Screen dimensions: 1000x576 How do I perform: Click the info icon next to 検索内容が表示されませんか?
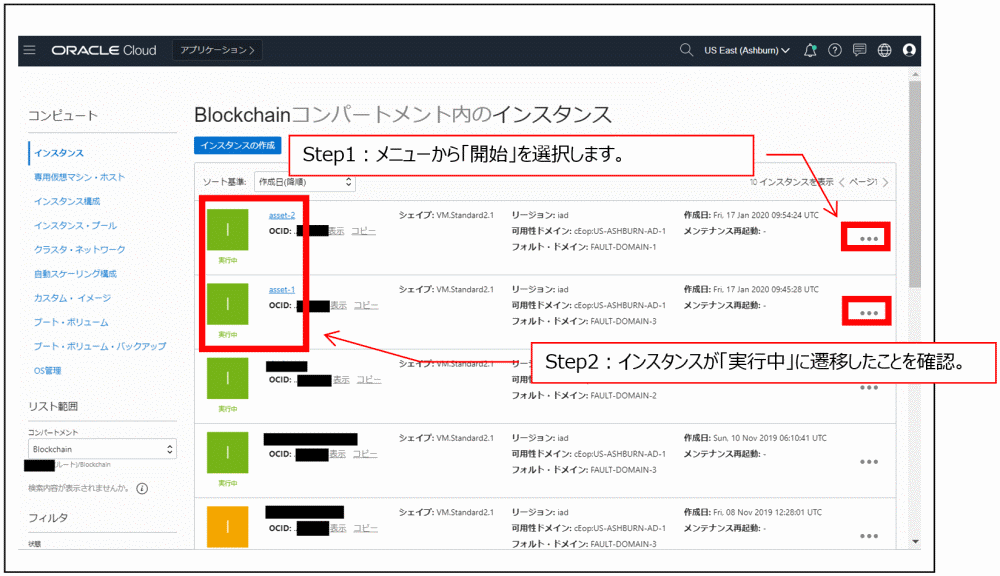pyautogui.click(x=142, y=489)
